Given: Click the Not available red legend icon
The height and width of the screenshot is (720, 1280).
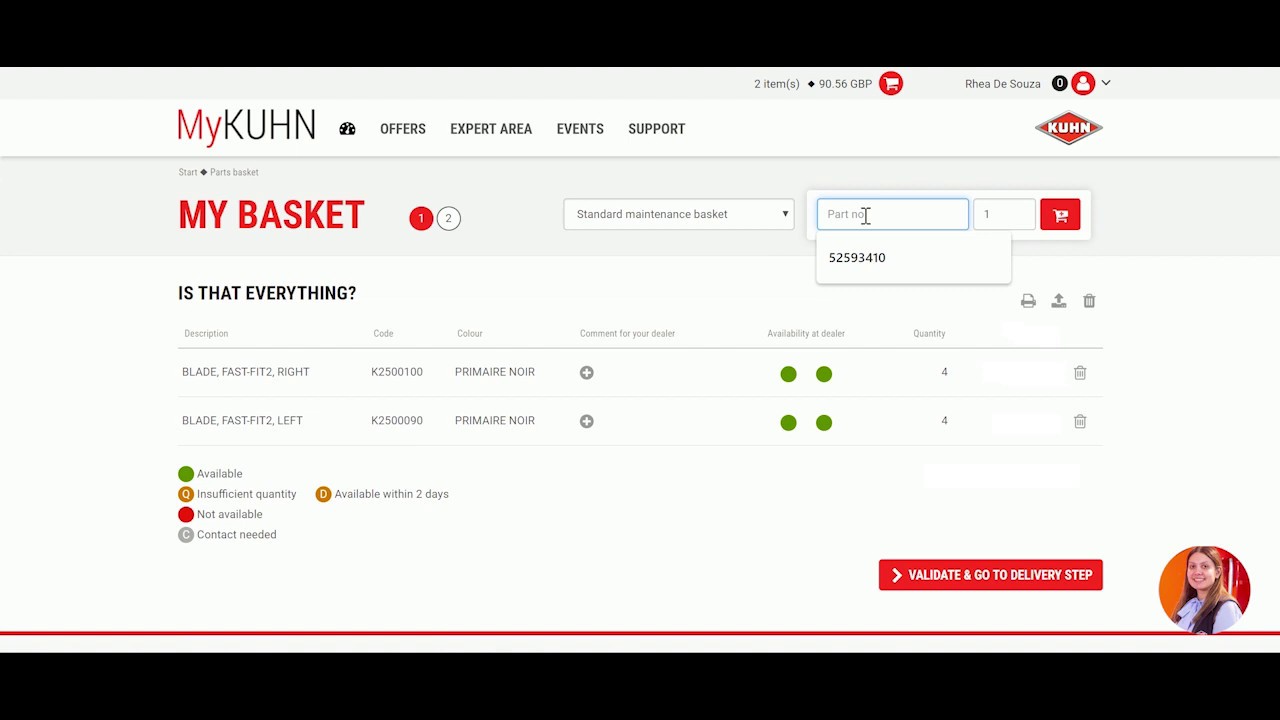Looking at the screenshot, I should (x=186, y=514).
